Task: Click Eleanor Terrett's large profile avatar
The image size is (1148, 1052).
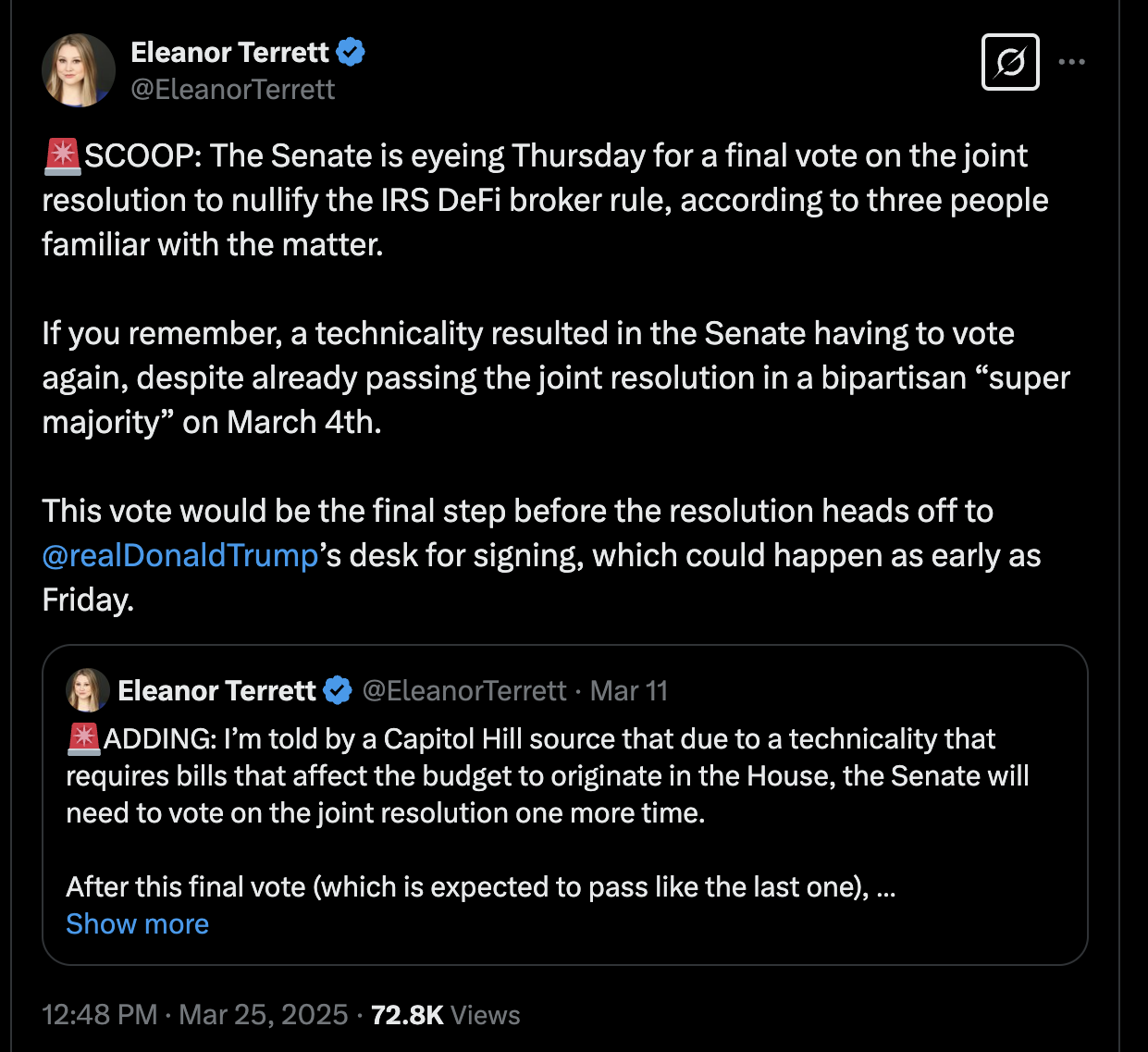Action: coord(79,70)
